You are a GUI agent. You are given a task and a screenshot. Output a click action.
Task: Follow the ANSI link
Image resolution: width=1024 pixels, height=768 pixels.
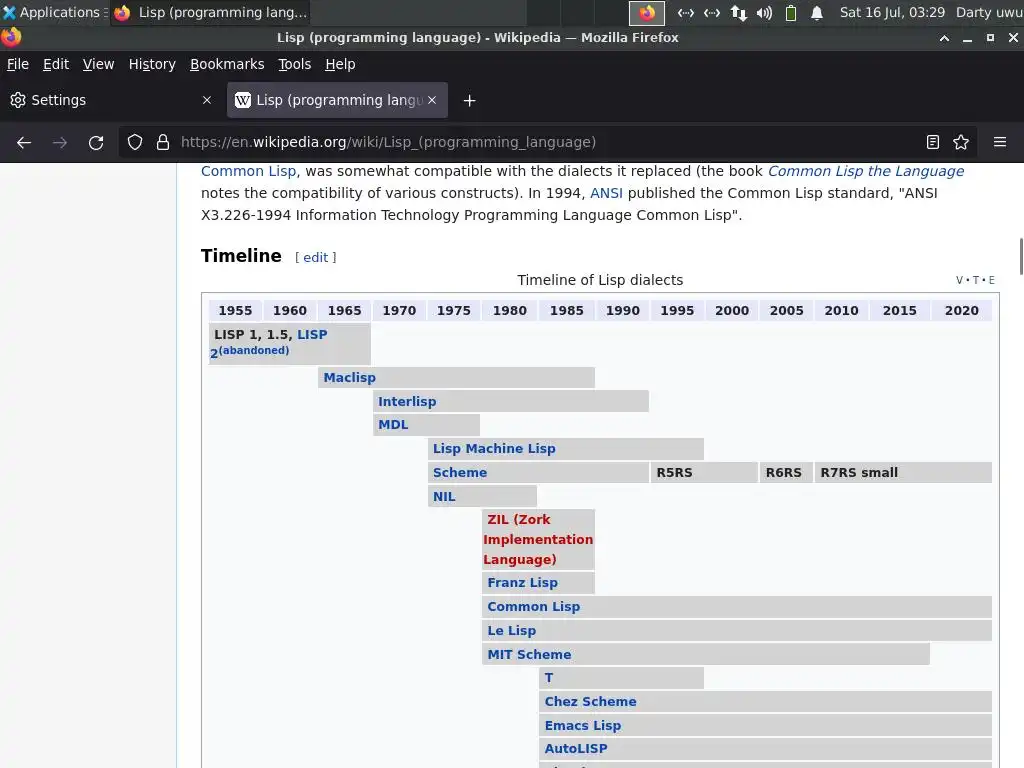(x=606, y=193)
